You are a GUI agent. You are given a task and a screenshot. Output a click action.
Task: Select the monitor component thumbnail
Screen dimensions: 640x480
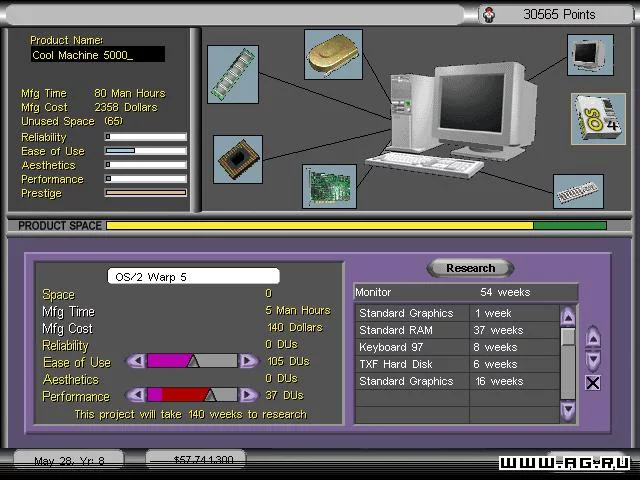[590, 55]
